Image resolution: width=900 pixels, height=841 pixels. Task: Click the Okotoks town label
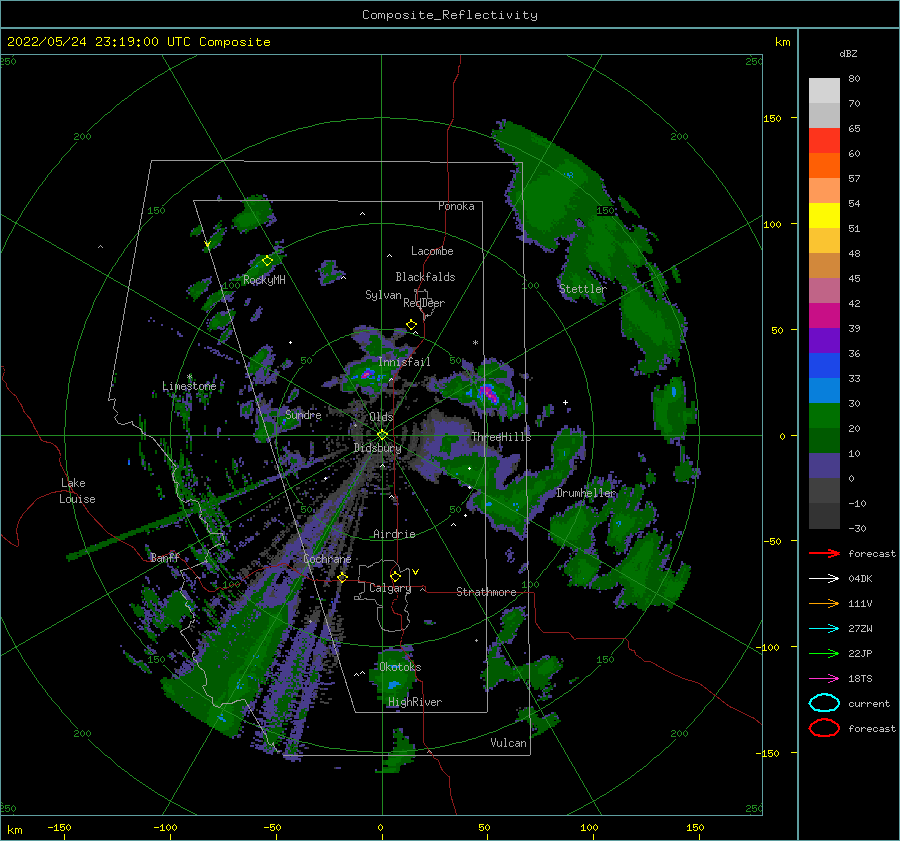[x=400, y=667]
